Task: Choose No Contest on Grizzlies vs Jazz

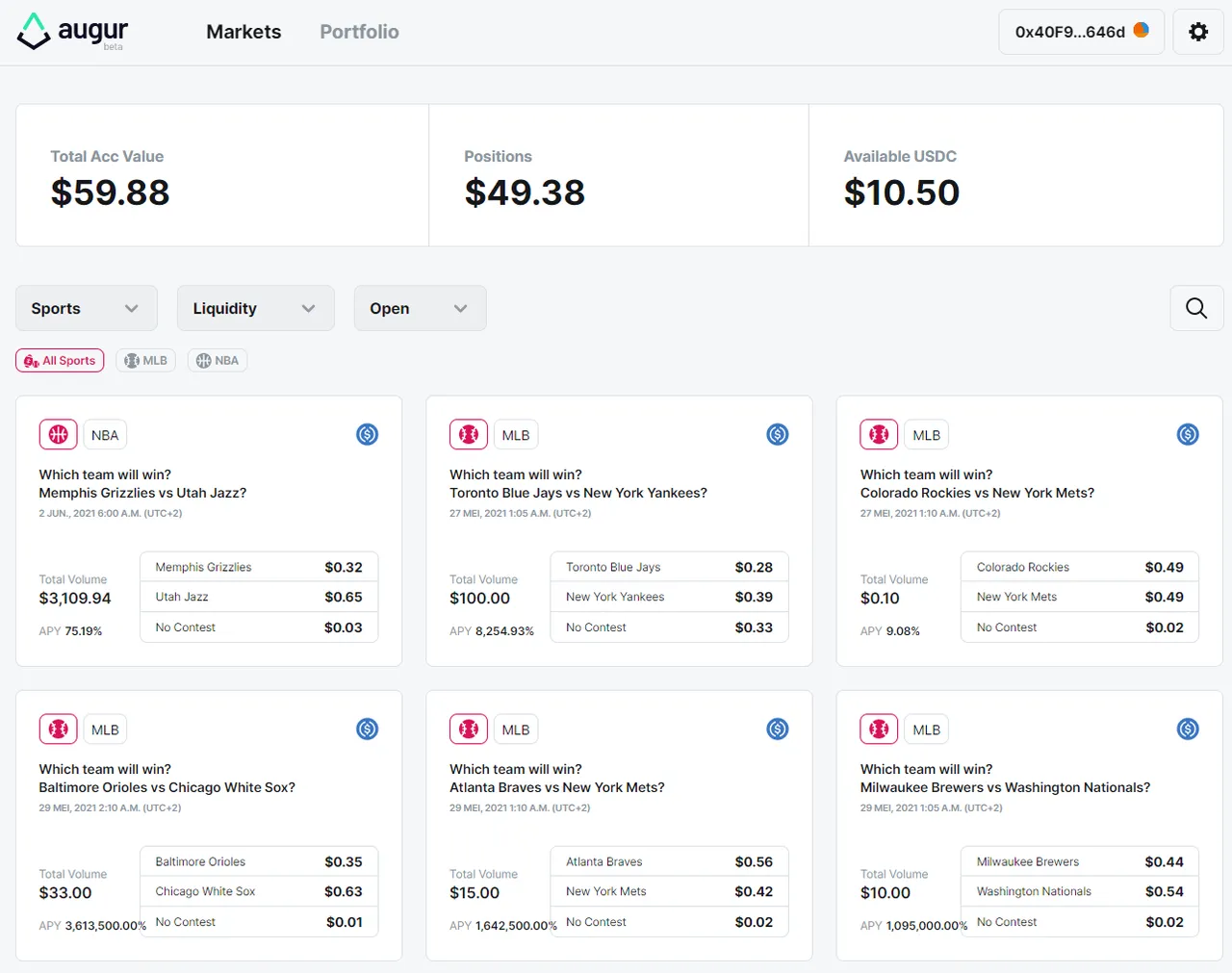Action: coord(259,627)
